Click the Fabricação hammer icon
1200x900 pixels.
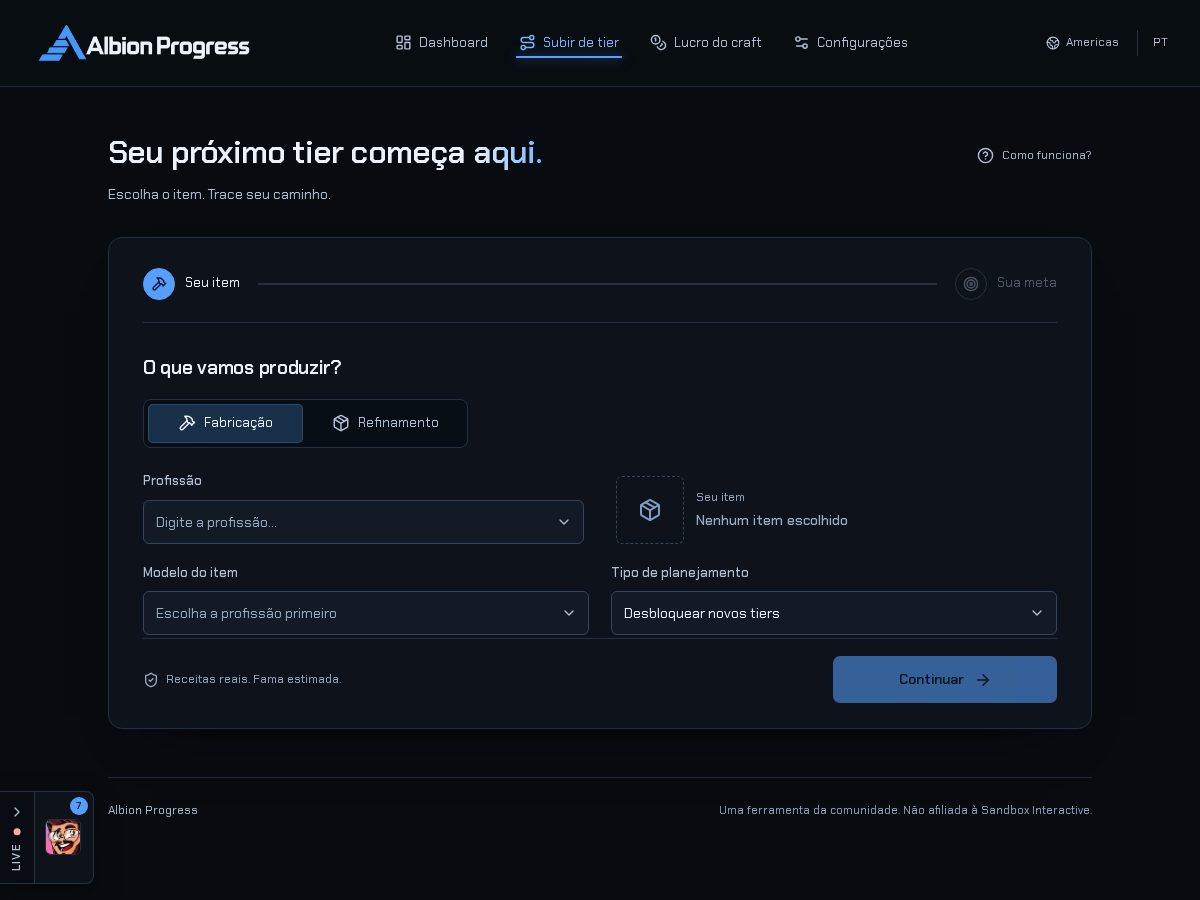coord(187,423)
